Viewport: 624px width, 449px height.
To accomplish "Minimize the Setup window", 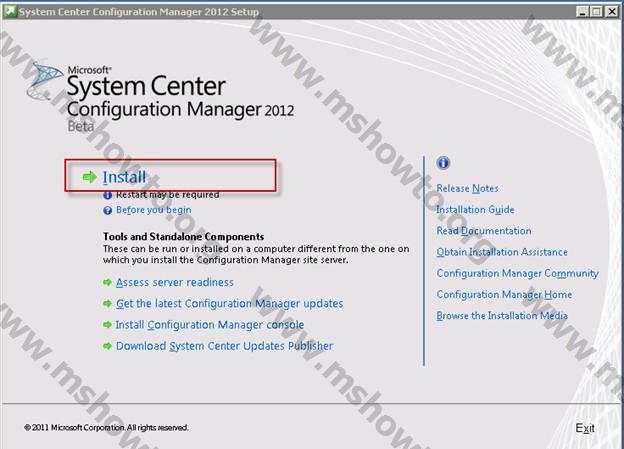I will point(582,12).
